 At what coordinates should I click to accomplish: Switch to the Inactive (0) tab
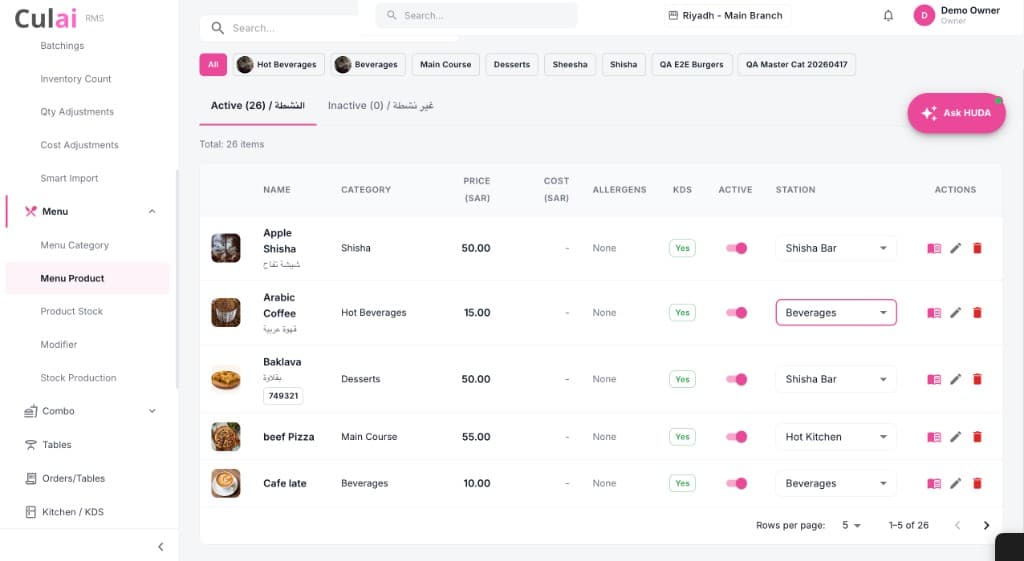[380, 105]
